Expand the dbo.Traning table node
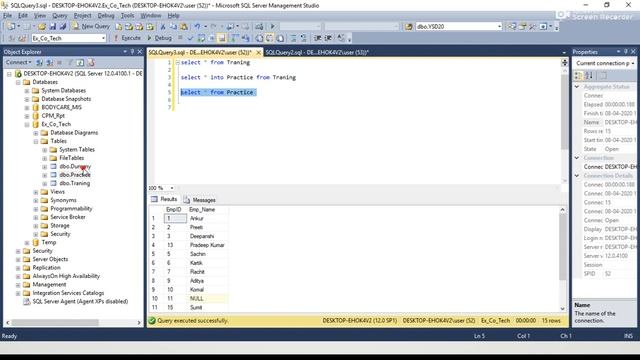 (45, 183)
